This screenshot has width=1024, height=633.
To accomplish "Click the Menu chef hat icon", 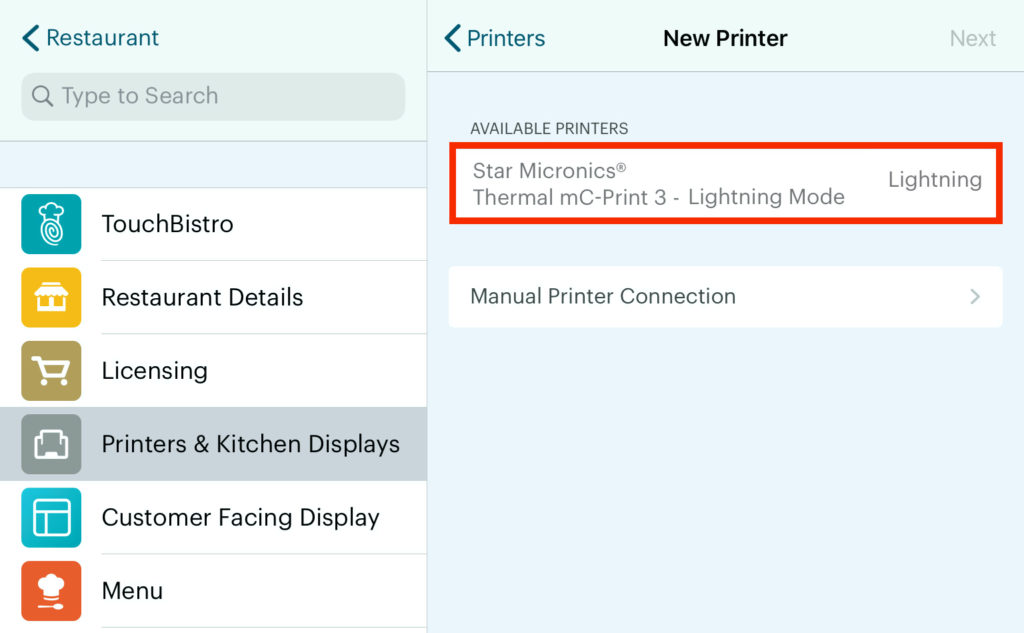I will [51, 590].
